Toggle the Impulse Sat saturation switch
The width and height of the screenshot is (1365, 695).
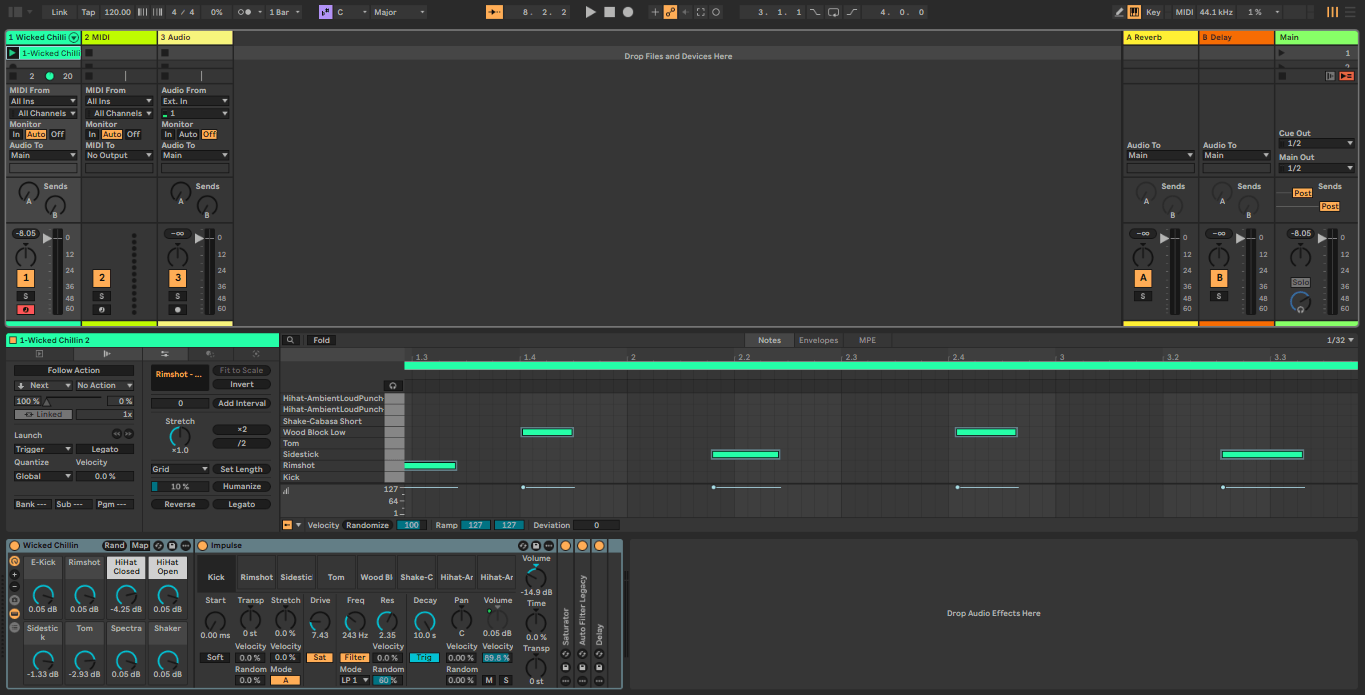click(320, 657)
